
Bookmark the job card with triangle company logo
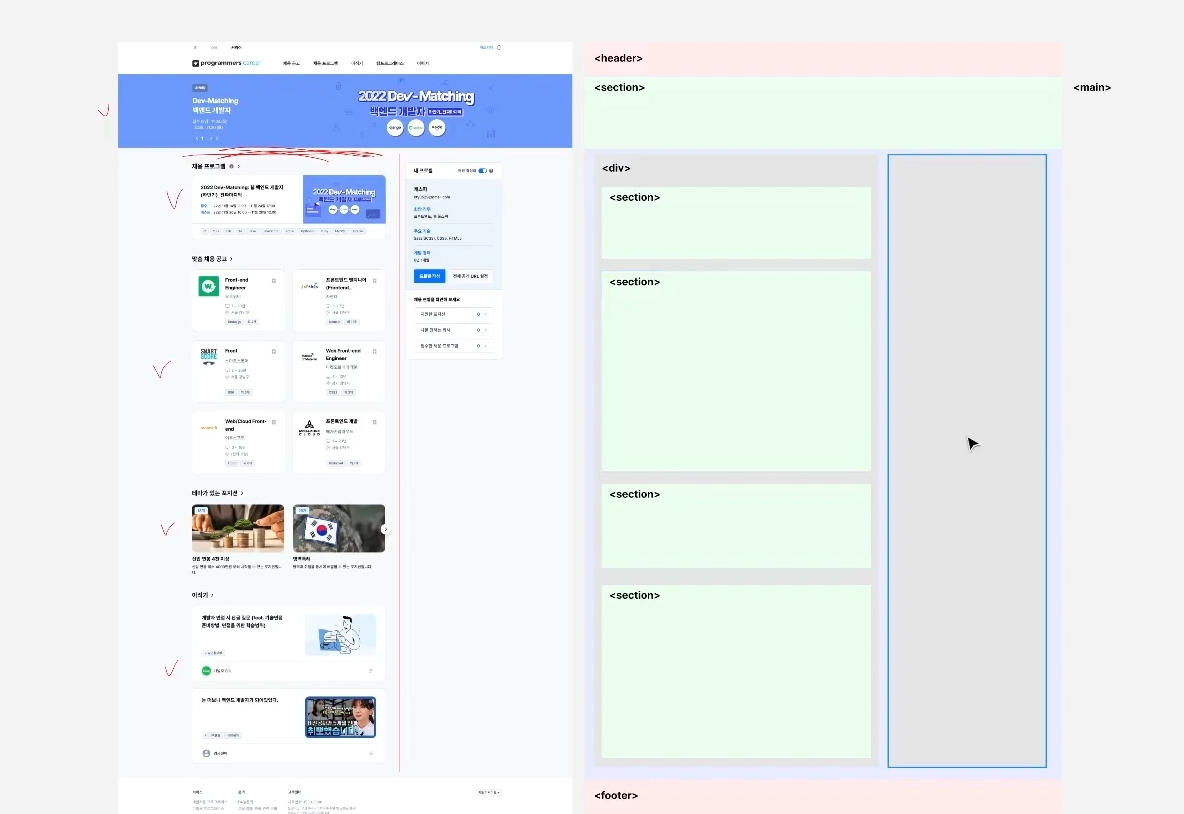tap(375, 422)
